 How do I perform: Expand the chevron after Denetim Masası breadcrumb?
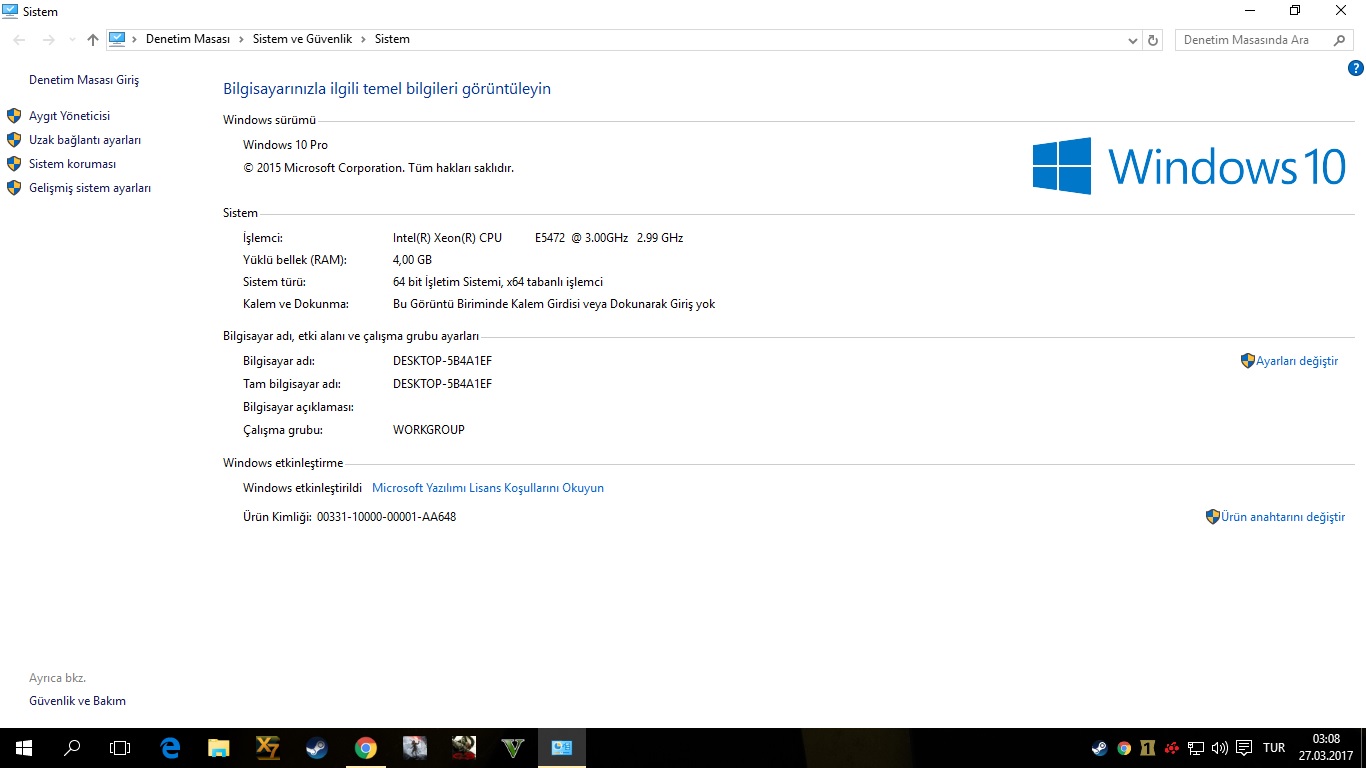(x=241, y=40)
